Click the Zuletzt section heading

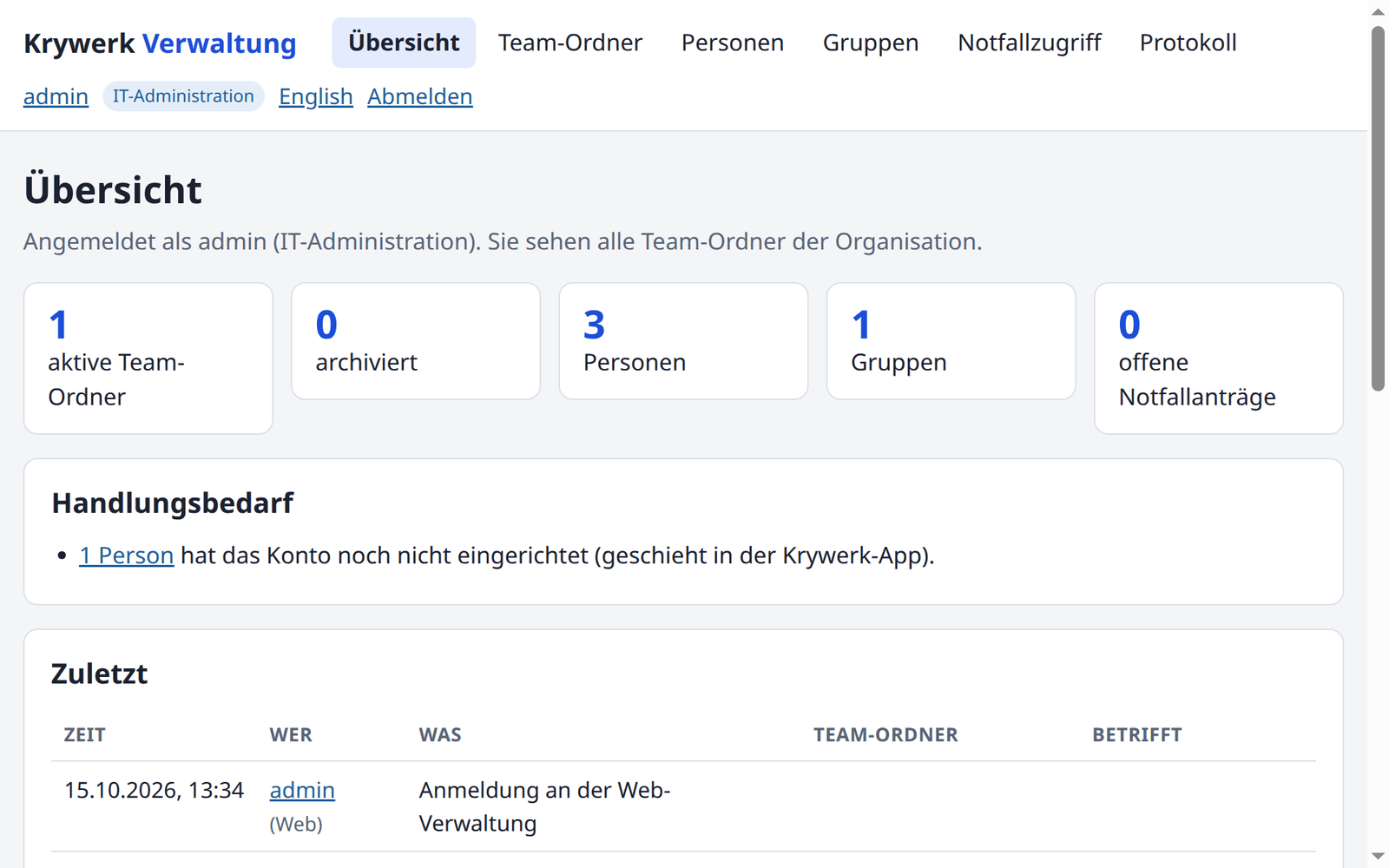(x=100, y=674)
